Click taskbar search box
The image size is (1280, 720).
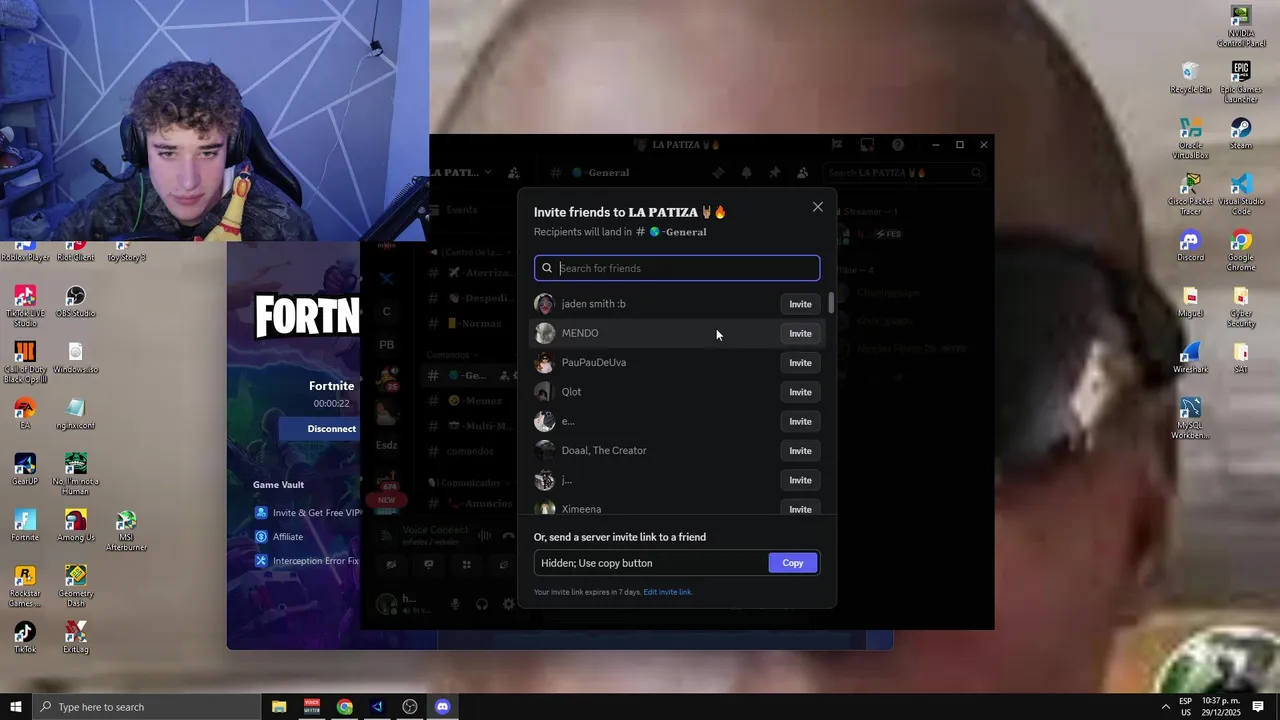(146, 707)
